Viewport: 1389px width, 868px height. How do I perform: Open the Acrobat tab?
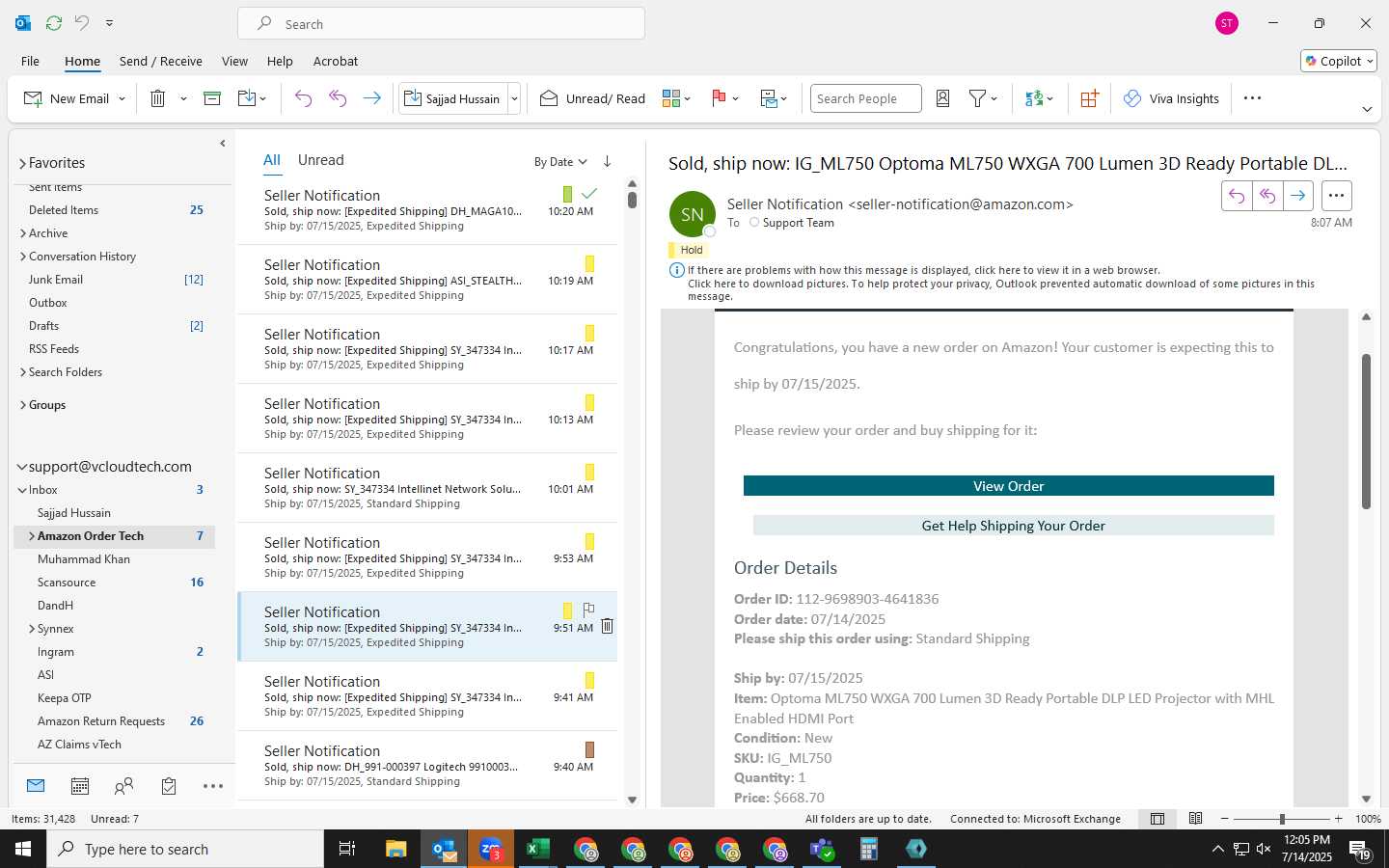tap(336, 61)
